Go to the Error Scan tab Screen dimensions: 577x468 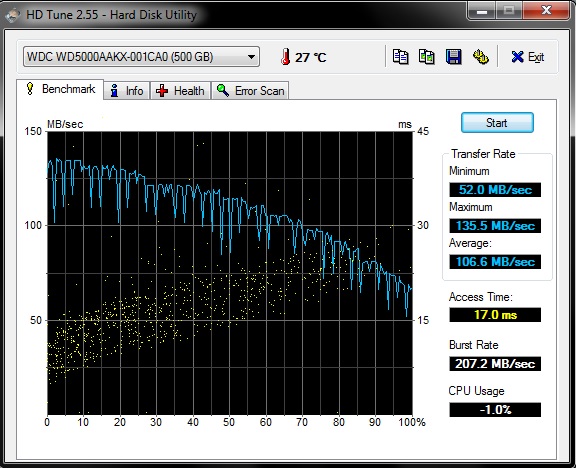[250, 91]
